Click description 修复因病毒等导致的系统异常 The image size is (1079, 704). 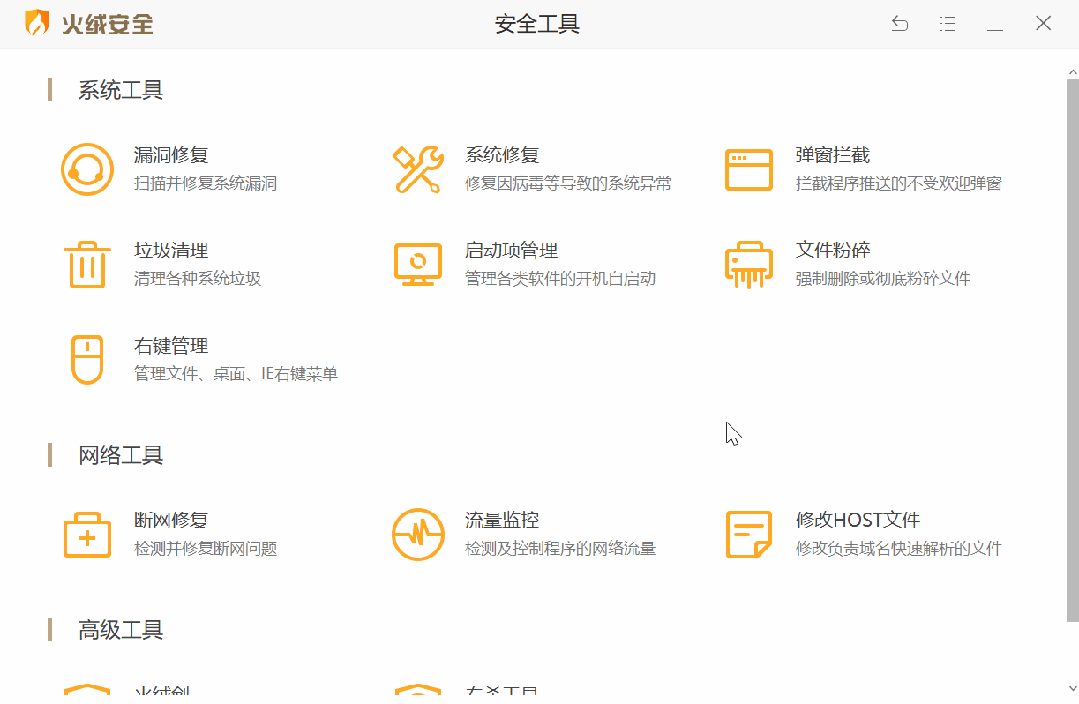point(568,184)
